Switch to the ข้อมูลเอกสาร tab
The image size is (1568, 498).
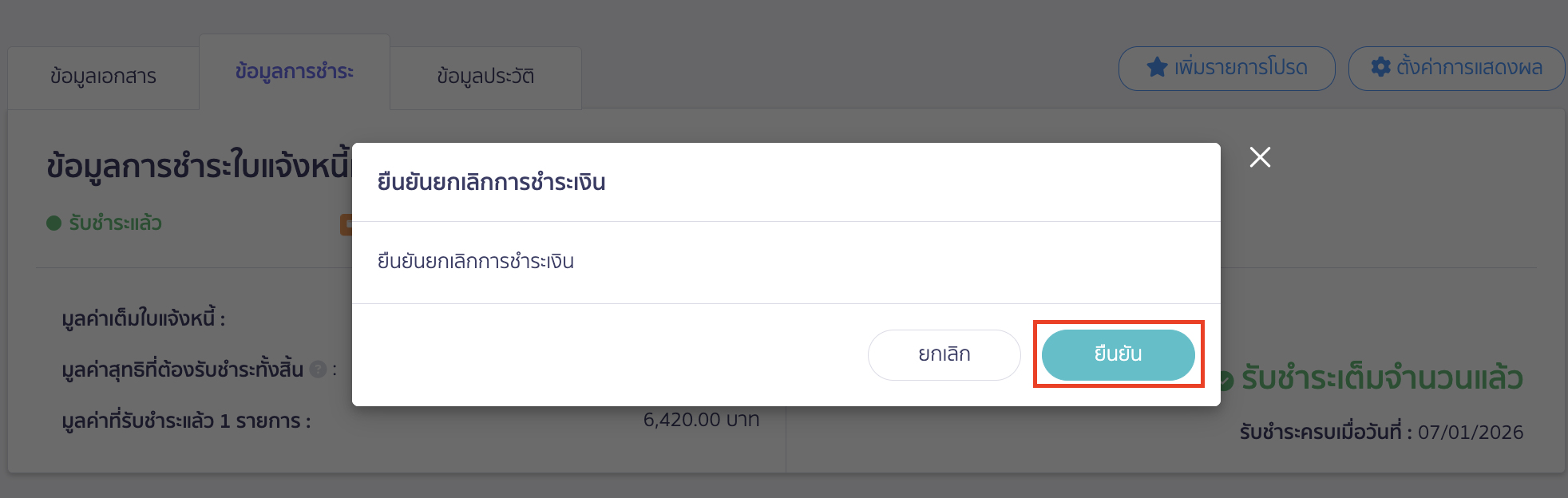(102, 76)
